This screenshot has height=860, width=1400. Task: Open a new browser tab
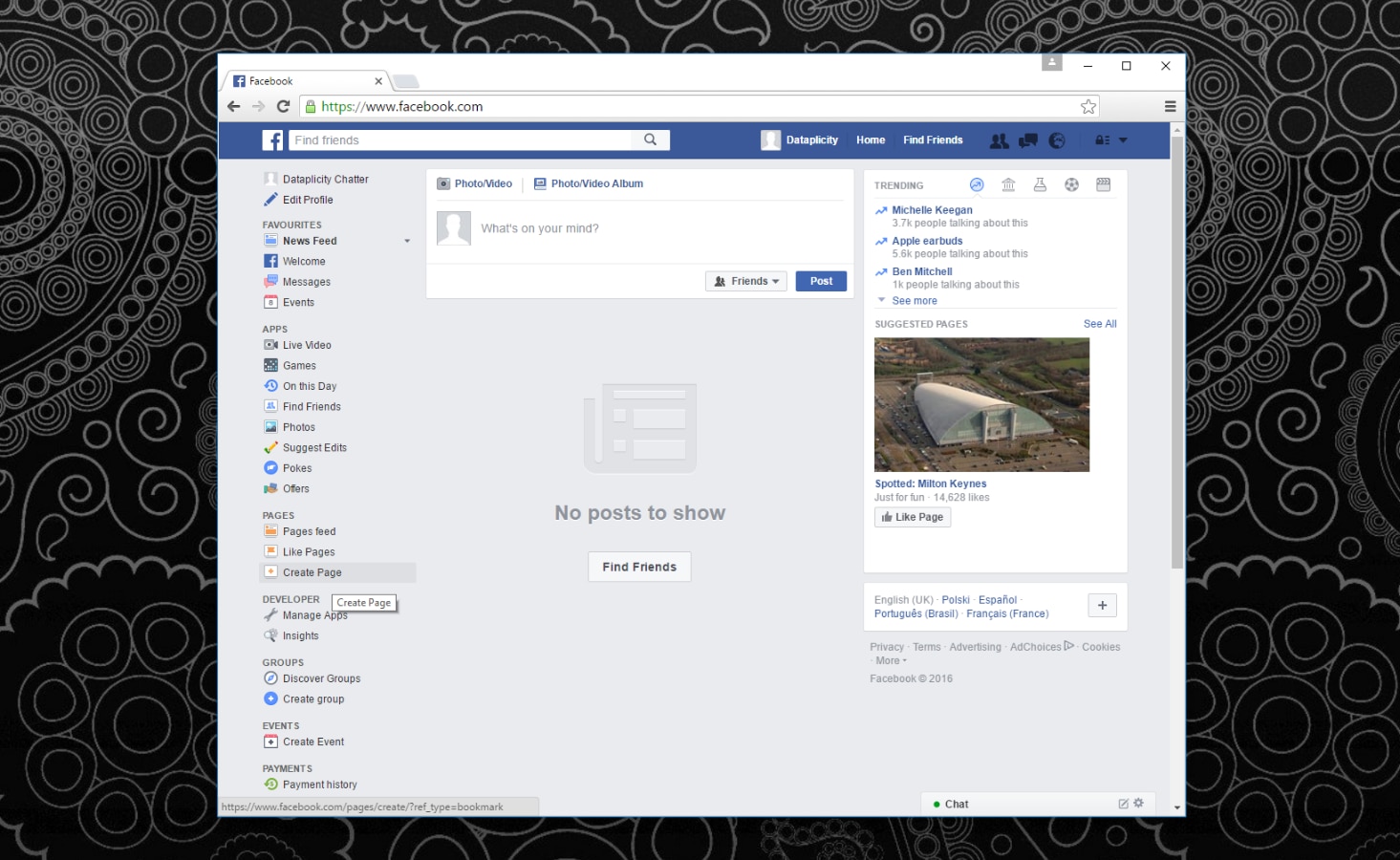405,82
